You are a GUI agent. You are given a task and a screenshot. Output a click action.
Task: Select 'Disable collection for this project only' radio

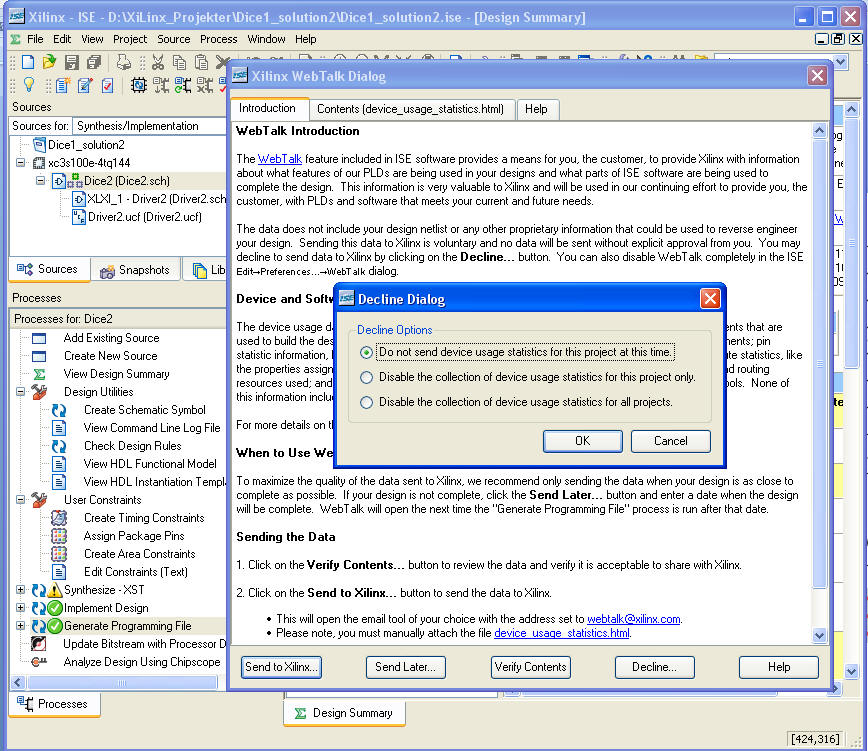pyautogui.click(x=366, y=377)
